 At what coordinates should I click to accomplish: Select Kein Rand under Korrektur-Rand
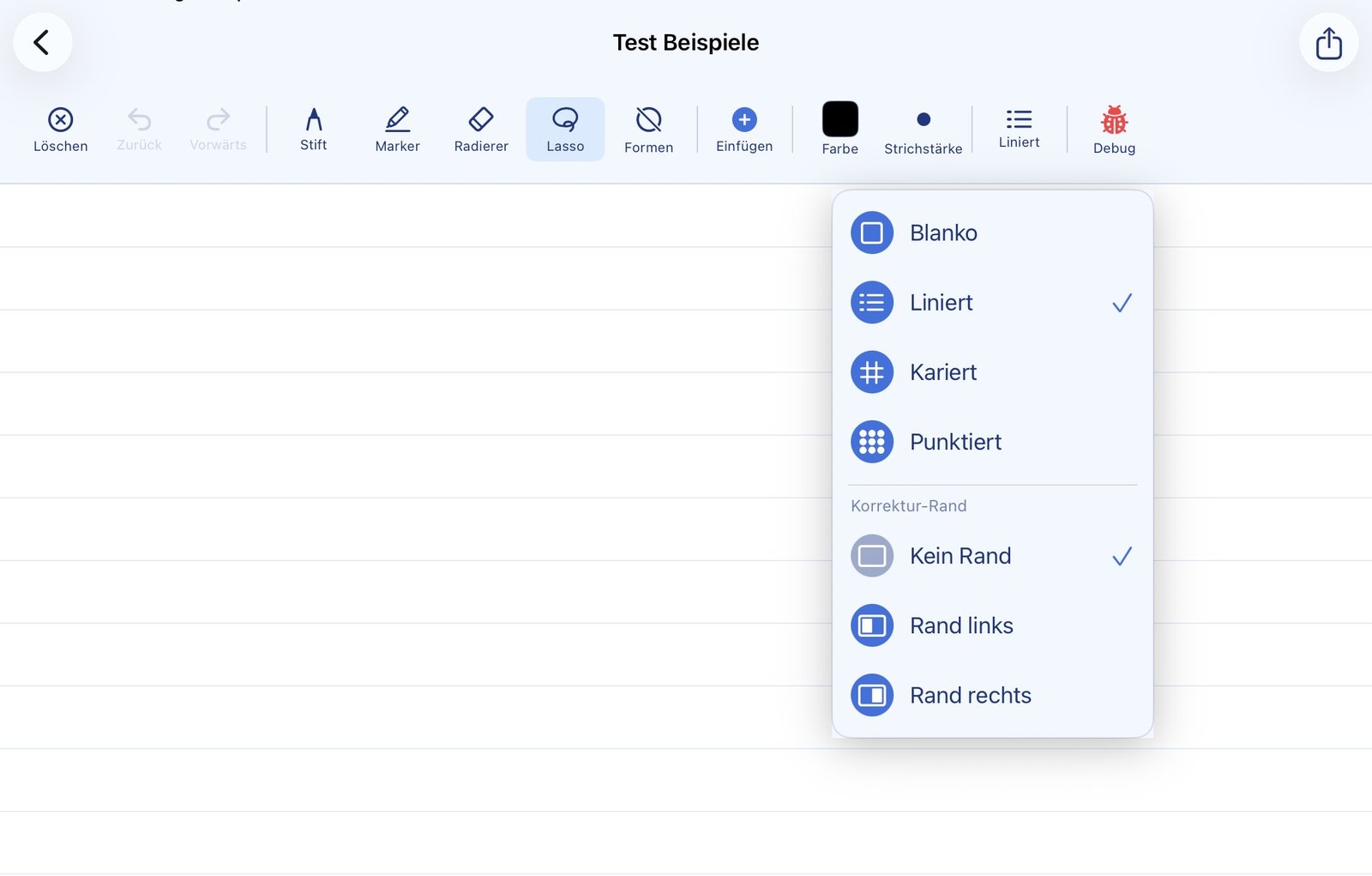960,556
